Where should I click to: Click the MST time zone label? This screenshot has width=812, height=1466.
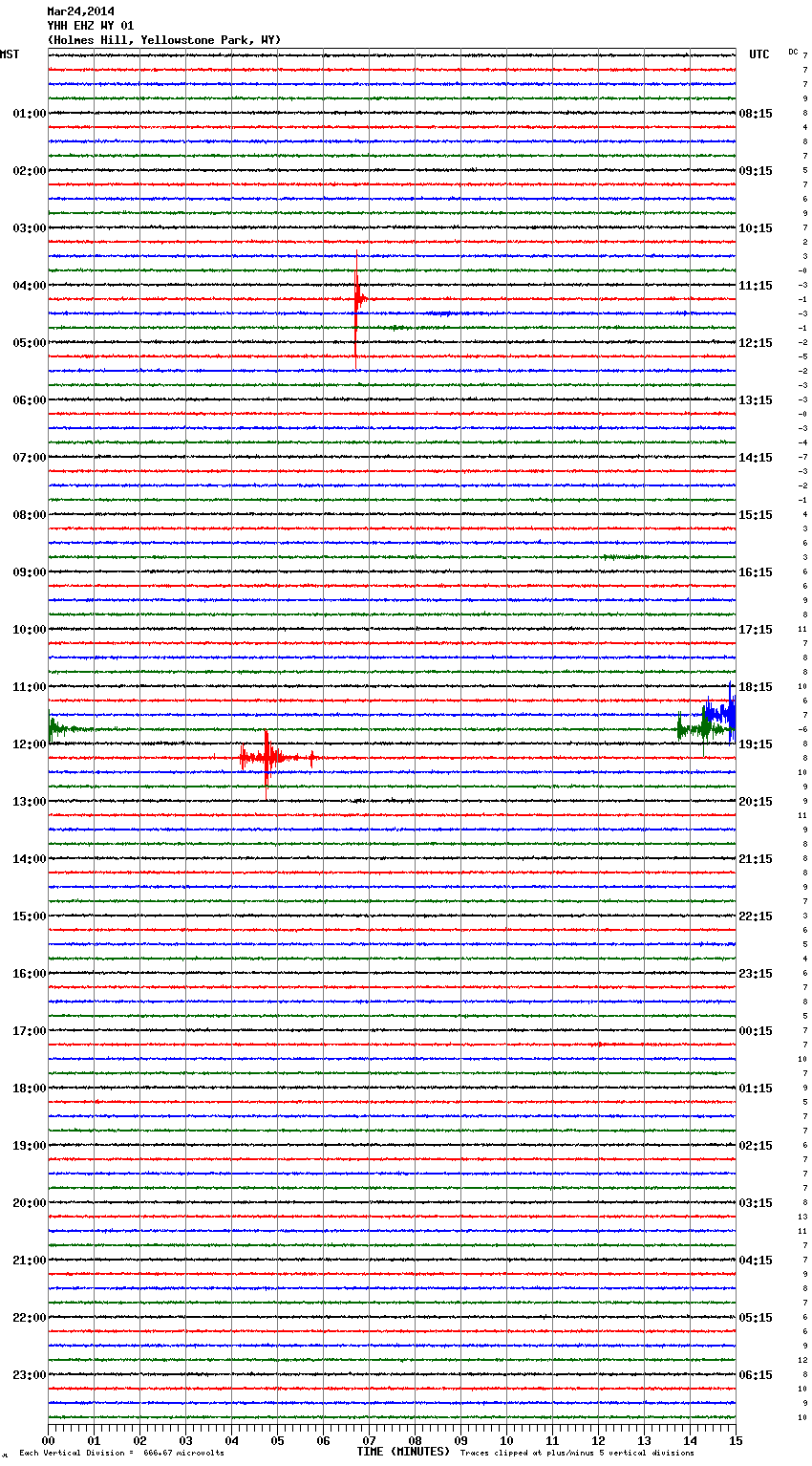(10, 54)
